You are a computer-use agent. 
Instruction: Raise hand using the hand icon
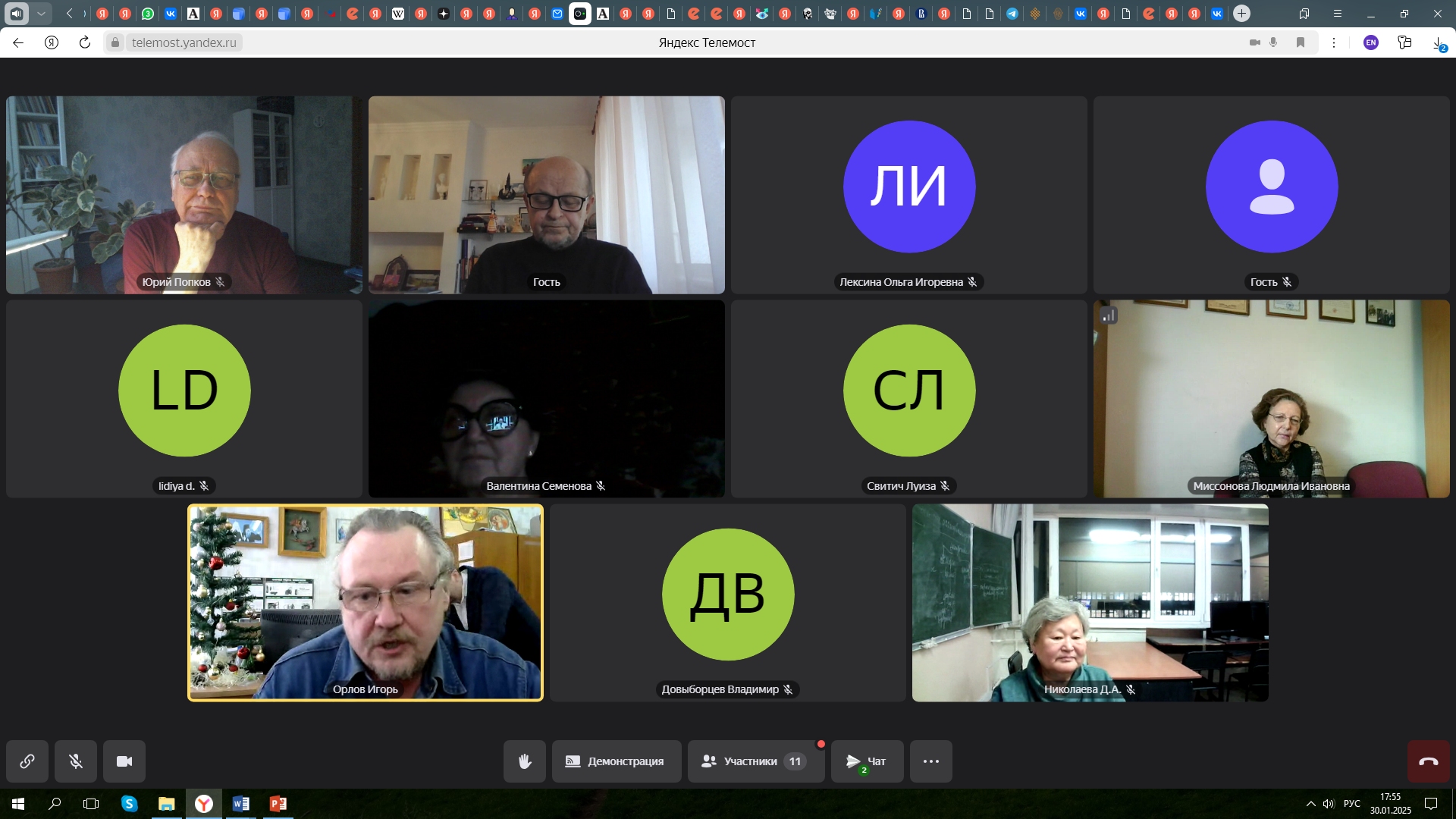click(x=525, y=761)
